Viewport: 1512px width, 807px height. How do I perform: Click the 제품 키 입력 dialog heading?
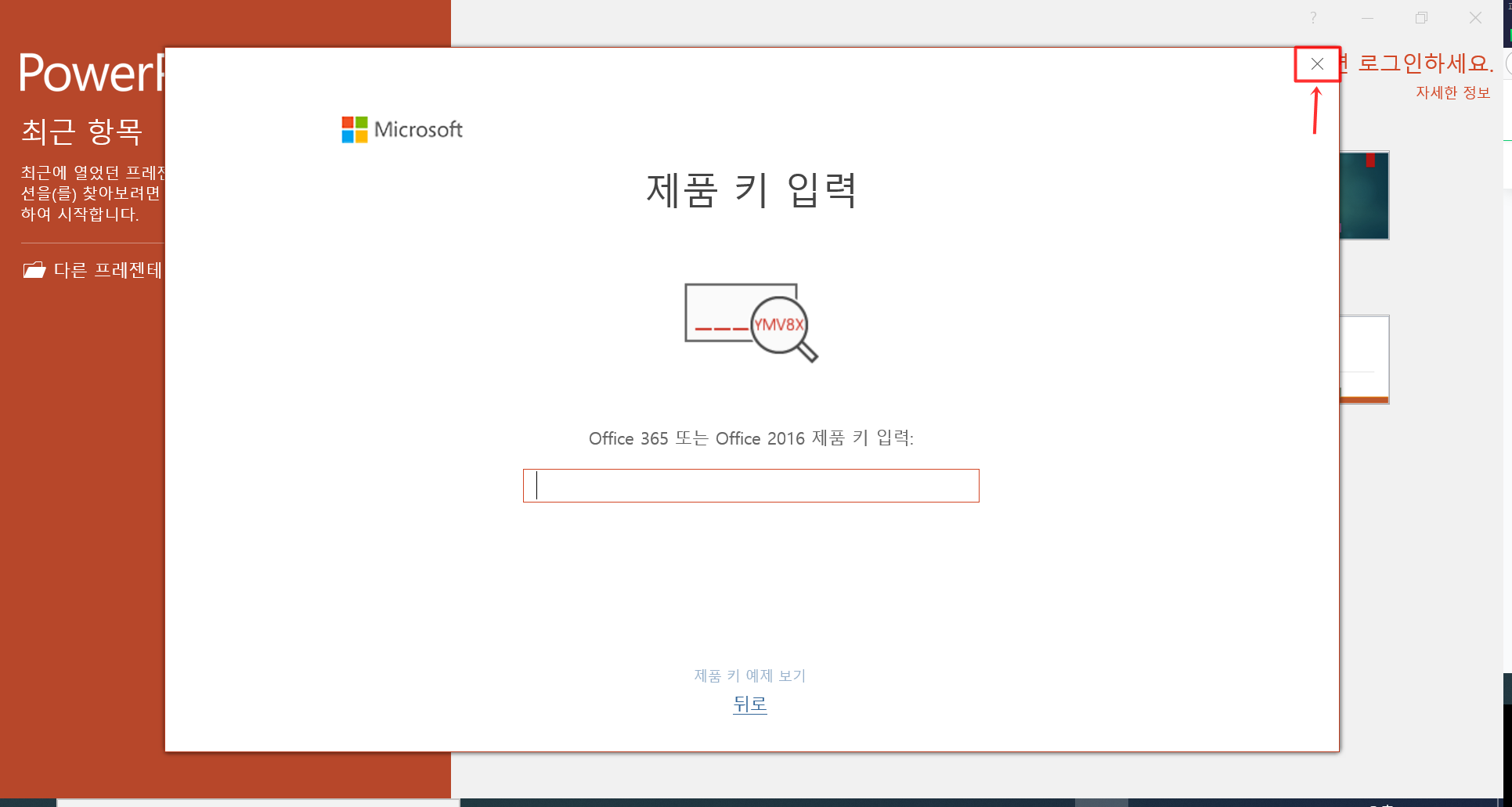(751, 190)
